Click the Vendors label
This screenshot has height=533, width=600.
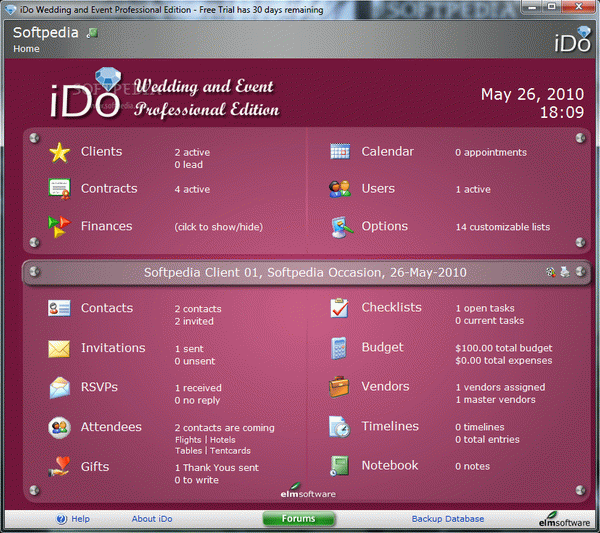coord(385,386)
